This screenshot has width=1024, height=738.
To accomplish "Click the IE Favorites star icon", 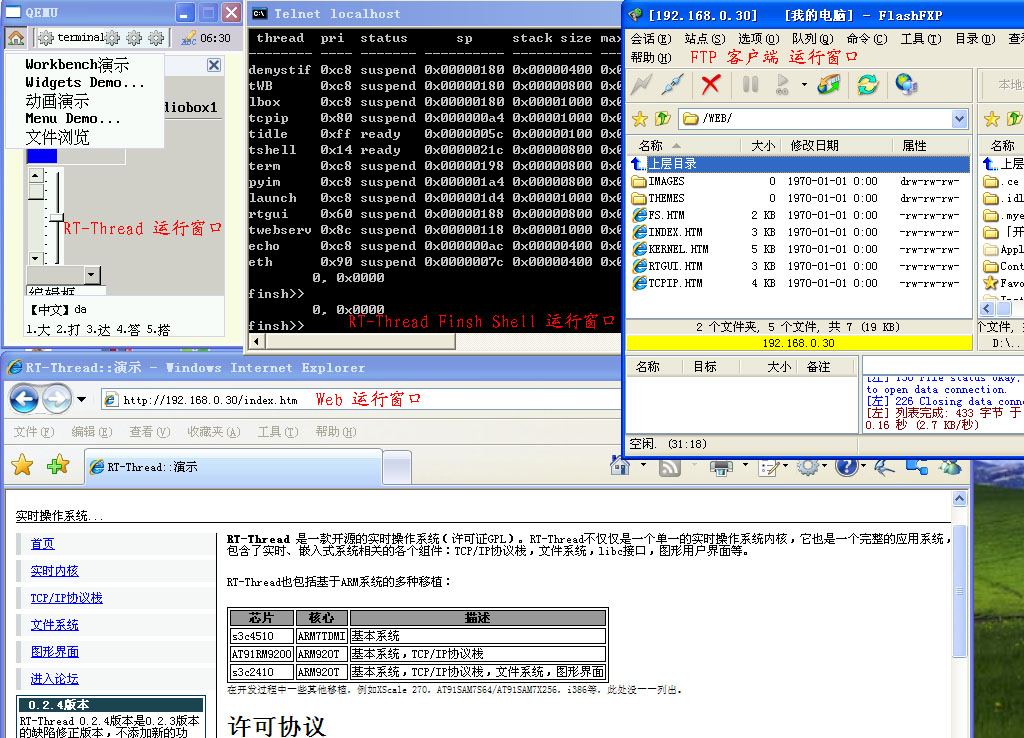I will pos(22,465).
